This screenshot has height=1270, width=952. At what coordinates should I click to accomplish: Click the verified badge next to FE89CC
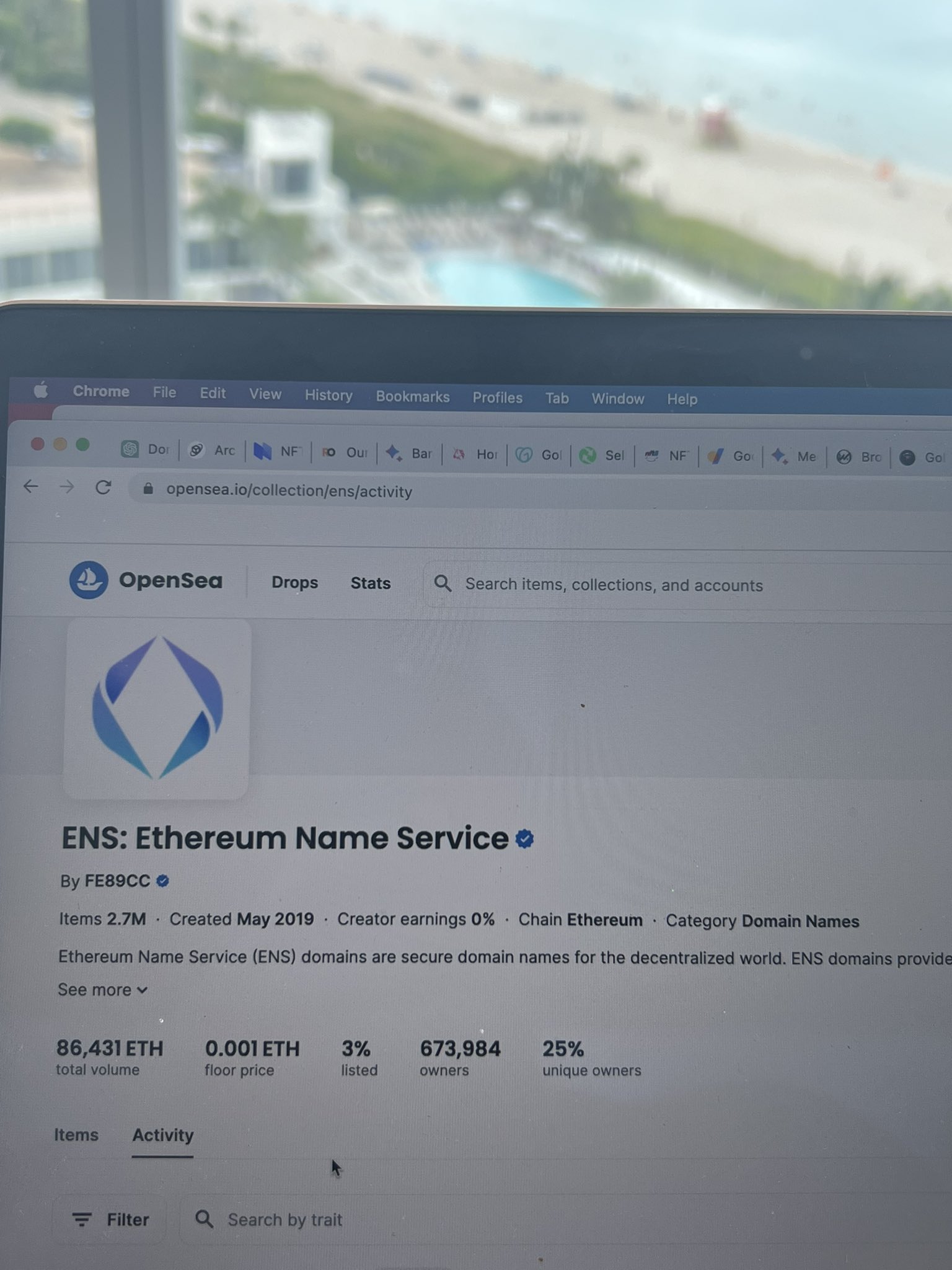coord(163,881)
